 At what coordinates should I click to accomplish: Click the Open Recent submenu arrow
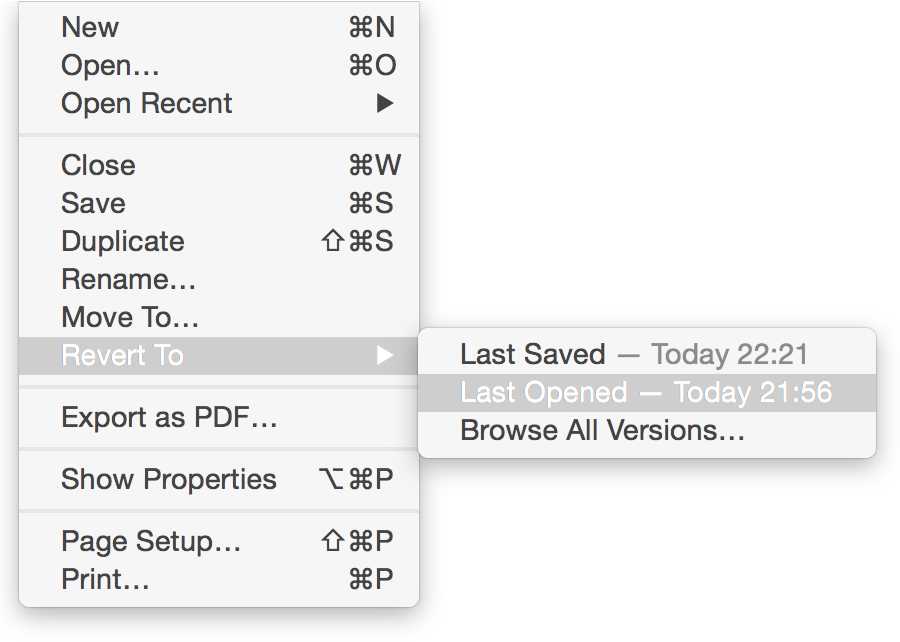pyautogui.click(x=385, y=103)
